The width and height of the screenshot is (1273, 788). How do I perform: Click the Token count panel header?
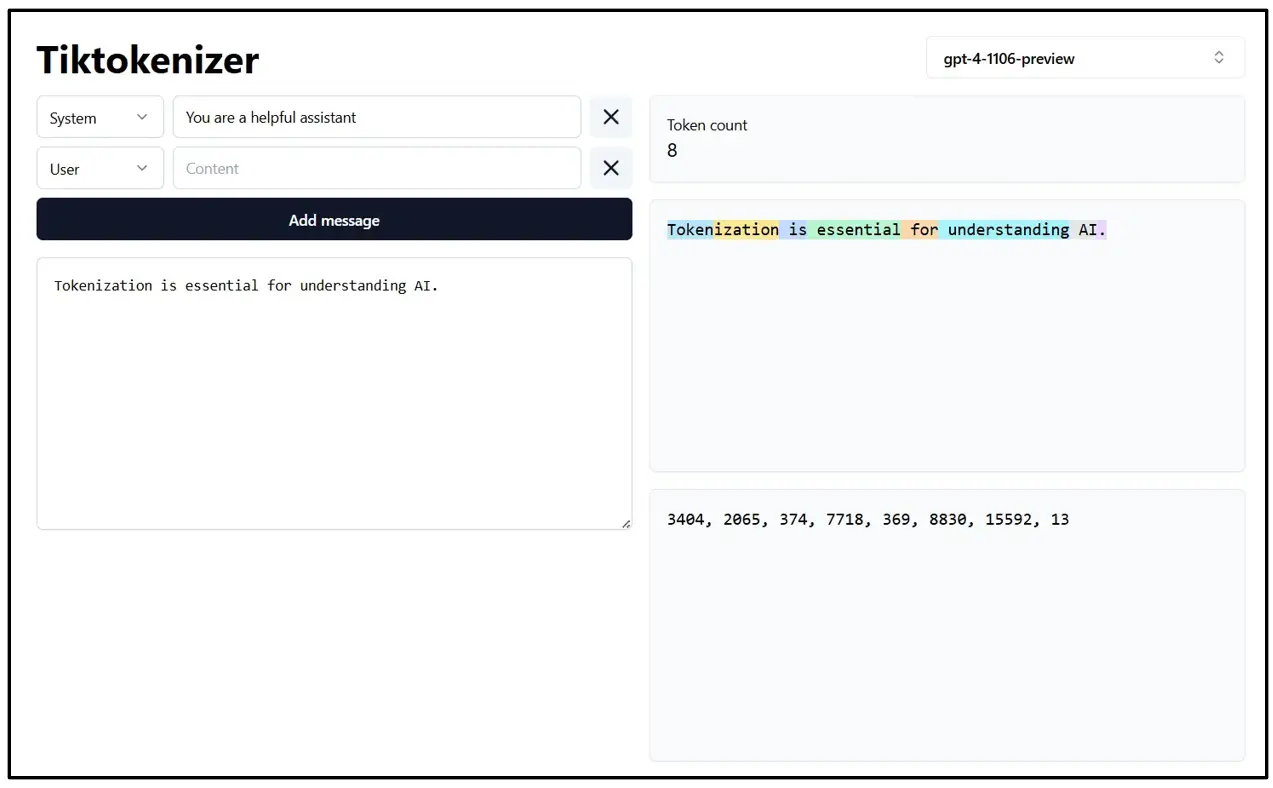click(x=707, y=125)
